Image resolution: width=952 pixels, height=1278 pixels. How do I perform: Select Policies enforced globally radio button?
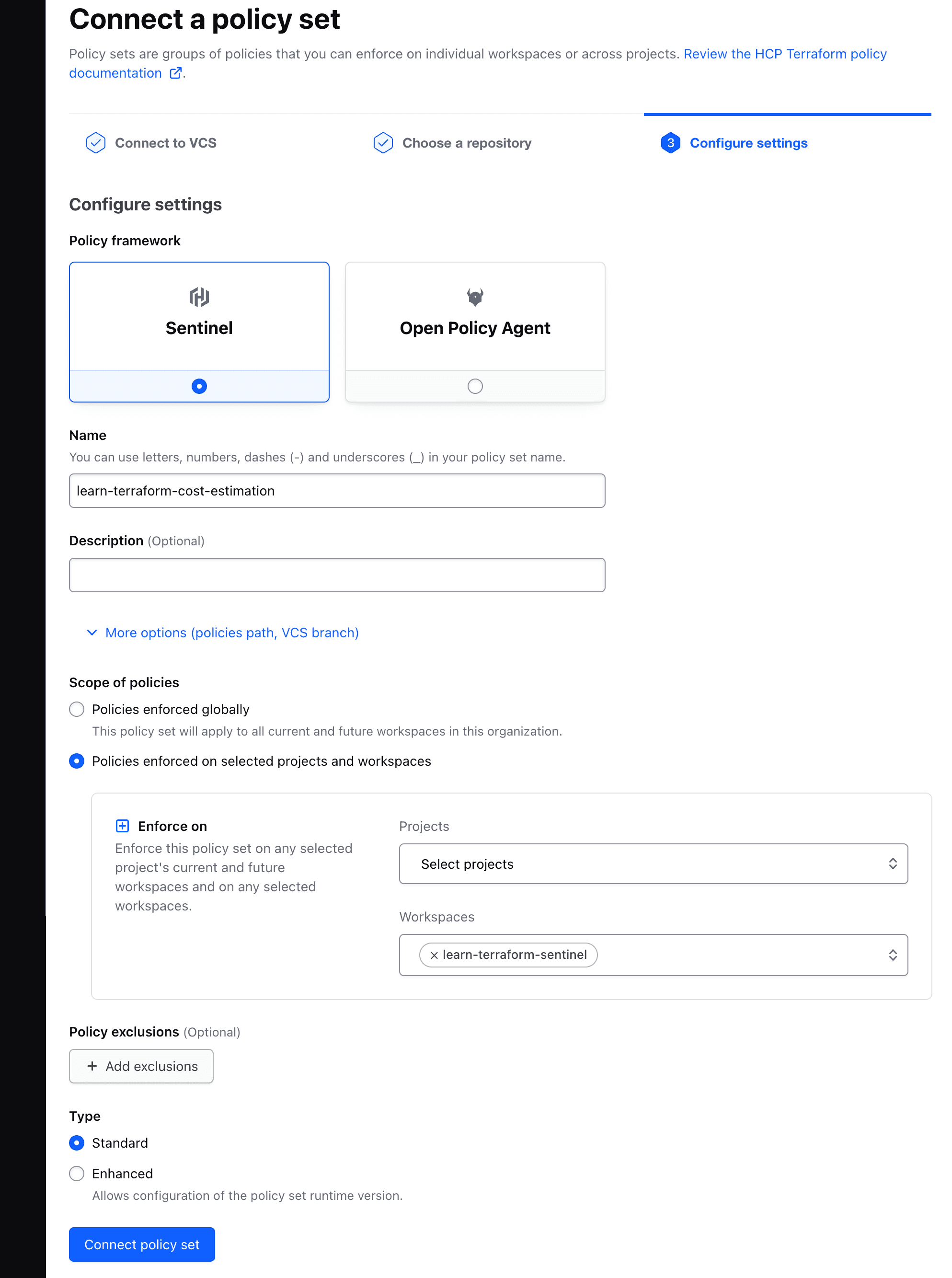click(x=77, y=709)
